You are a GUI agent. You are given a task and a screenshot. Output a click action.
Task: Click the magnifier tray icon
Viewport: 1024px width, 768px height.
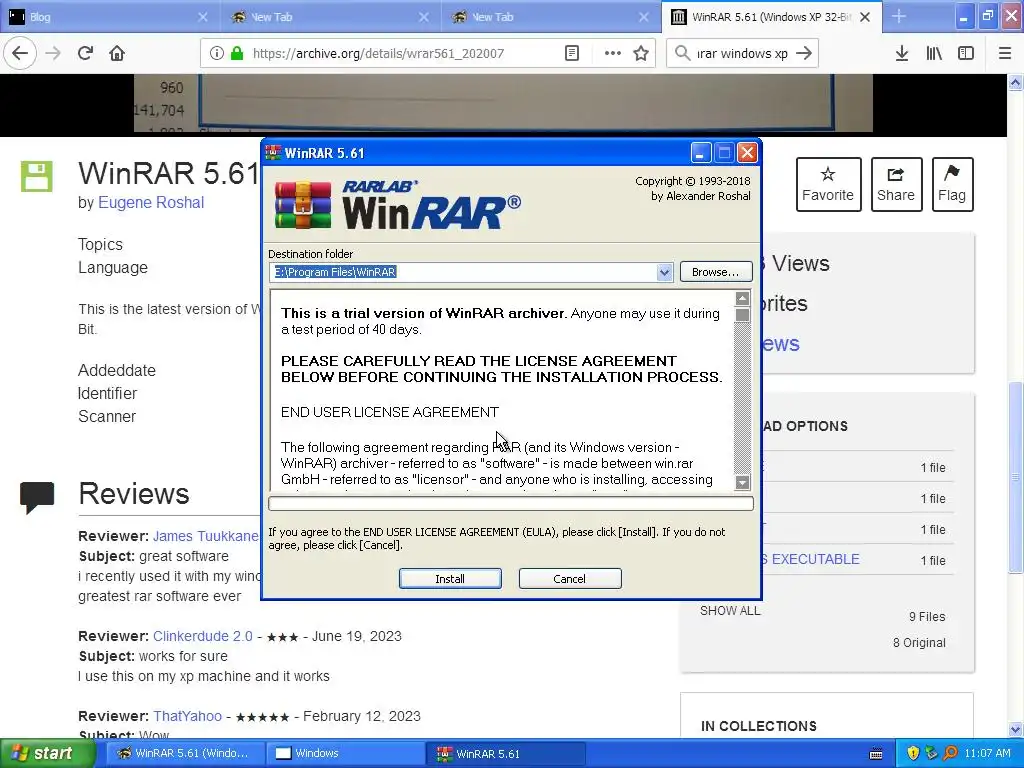point(950,754)
